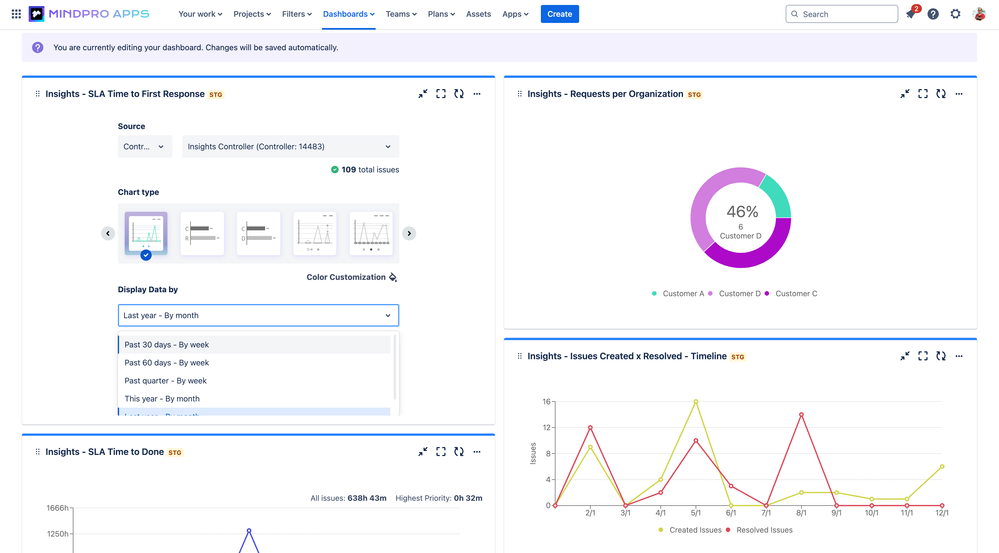Maximize the SLA Time to First Response gadget

pos(441,94)
